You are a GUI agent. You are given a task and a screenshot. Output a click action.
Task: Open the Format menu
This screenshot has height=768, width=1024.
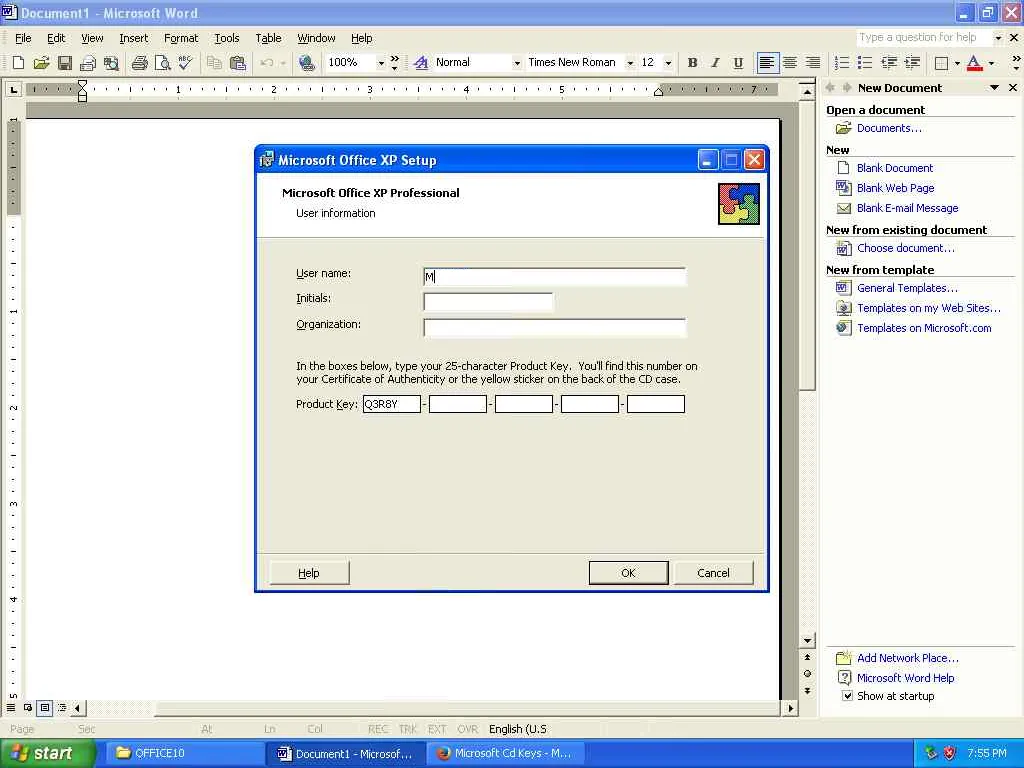click(181, 38)
